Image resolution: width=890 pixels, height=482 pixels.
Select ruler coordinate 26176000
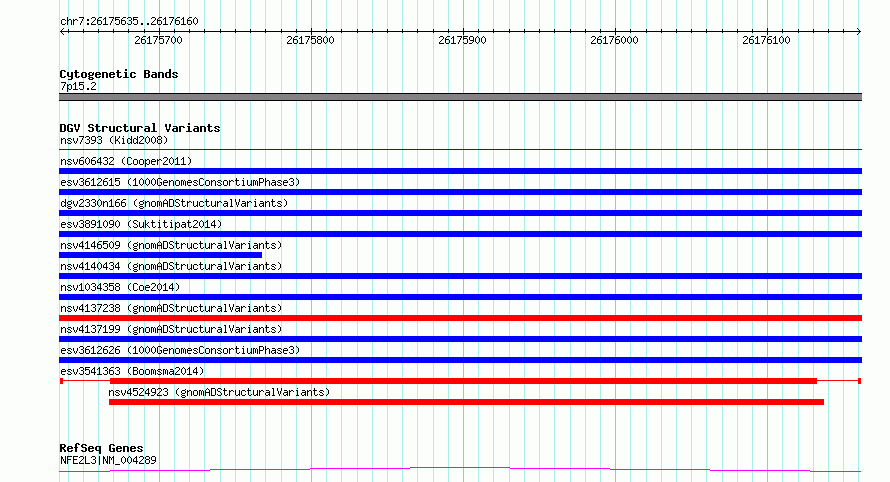coord(615,40)
